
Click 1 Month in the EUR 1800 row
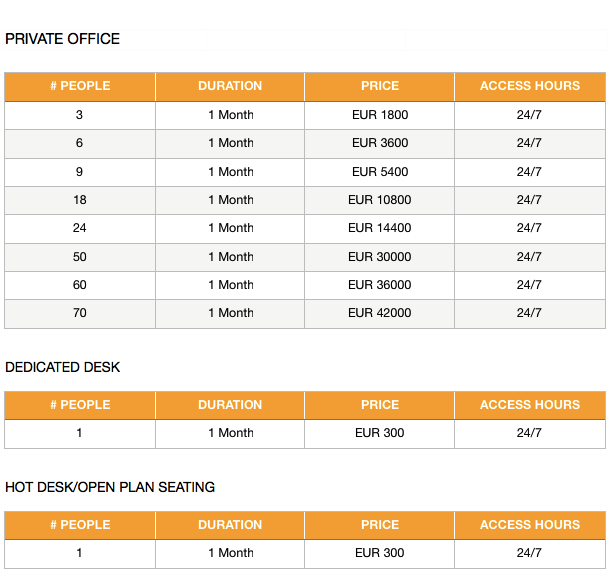(231, 115)
